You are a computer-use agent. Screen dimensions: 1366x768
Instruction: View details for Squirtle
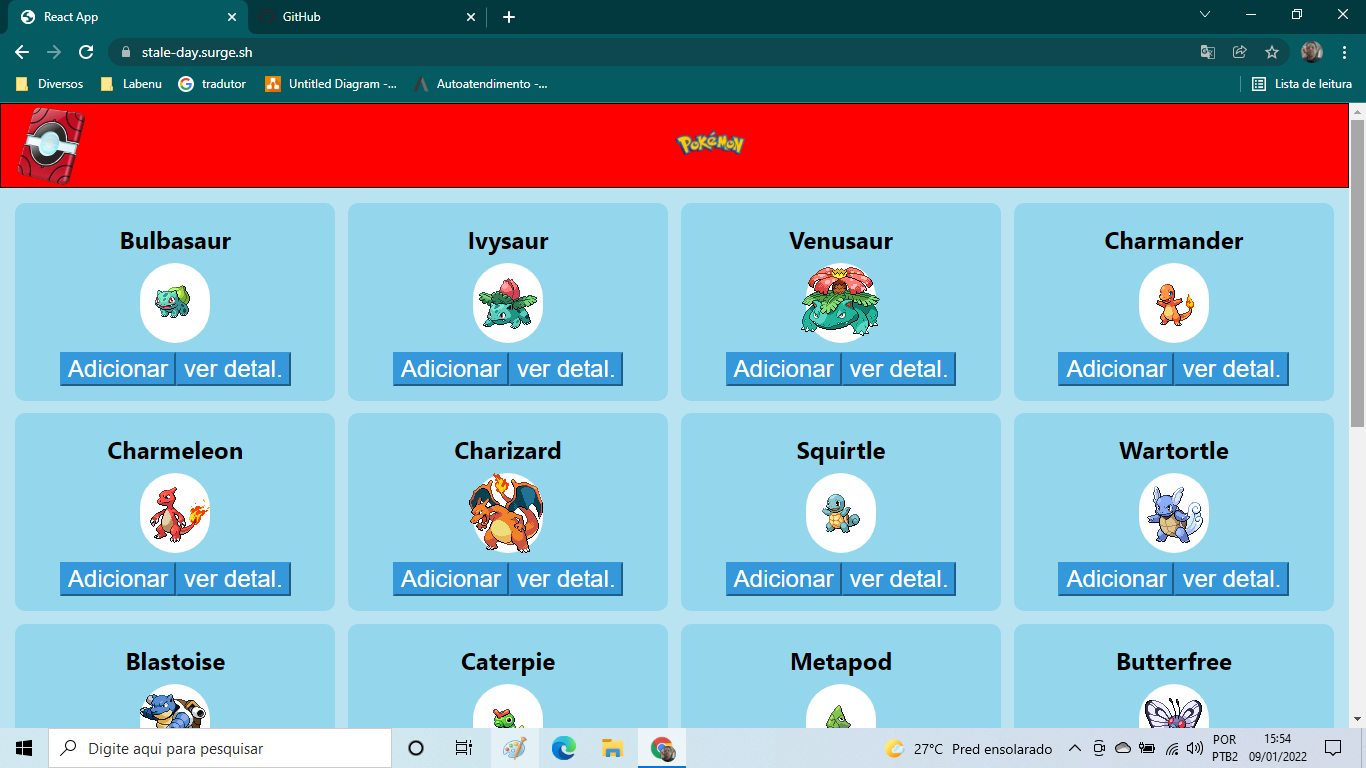point(899,579)
